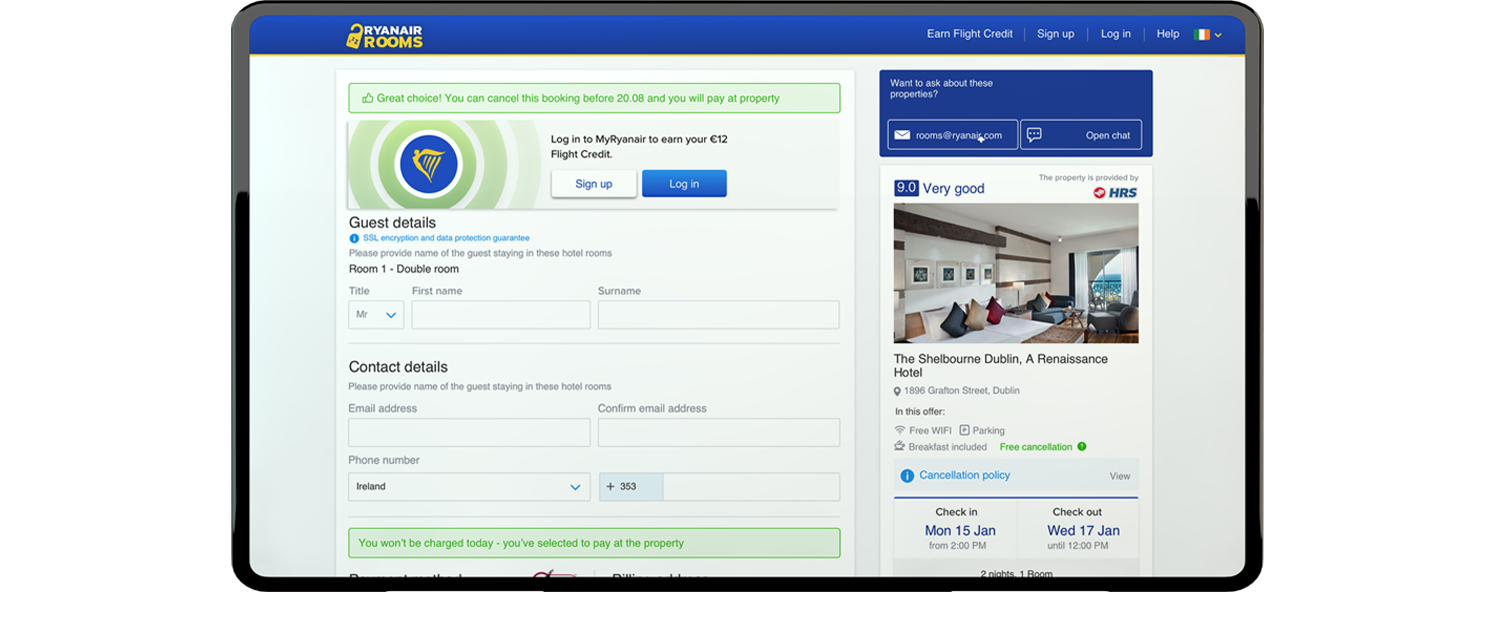Open the Help menu item
The image size is (1492, 639).
click(1168, 34)
